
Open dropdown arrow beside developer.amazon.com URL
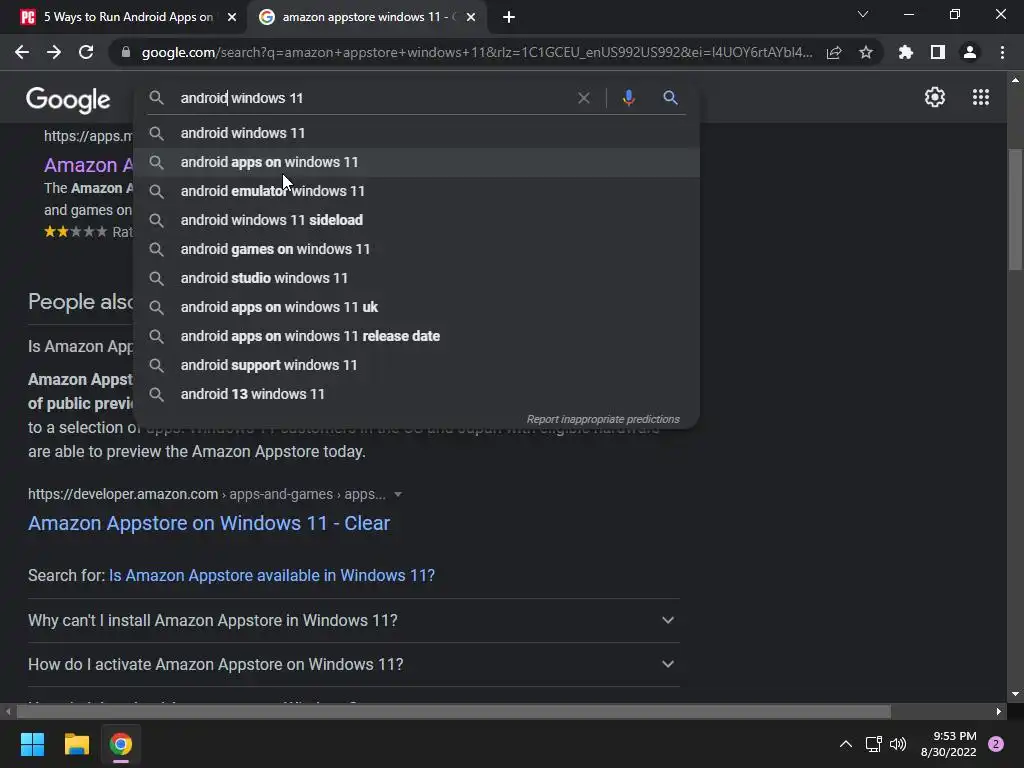click(398, 494)
